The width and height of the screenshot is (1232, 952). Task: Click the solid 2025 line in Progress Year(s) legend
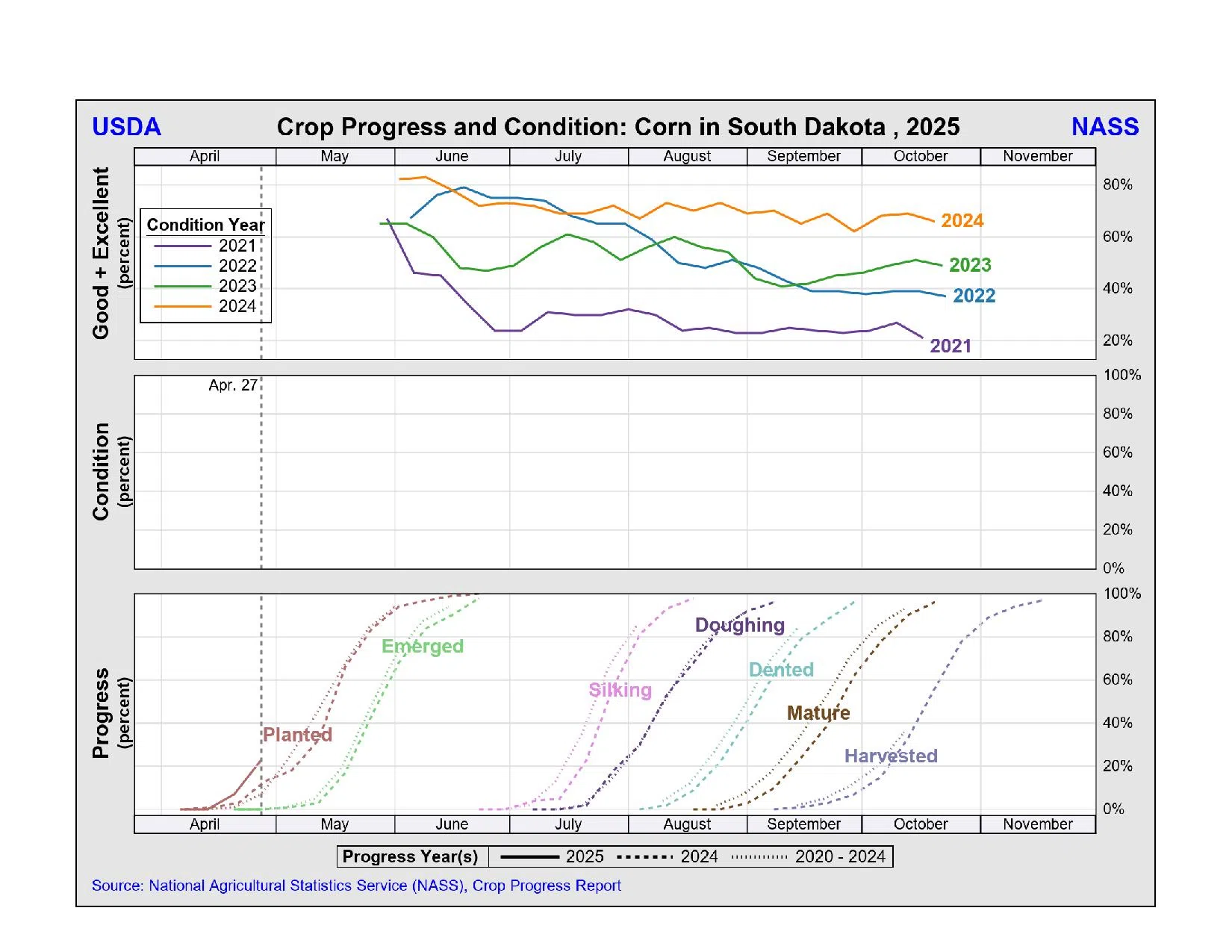(530, 857)
